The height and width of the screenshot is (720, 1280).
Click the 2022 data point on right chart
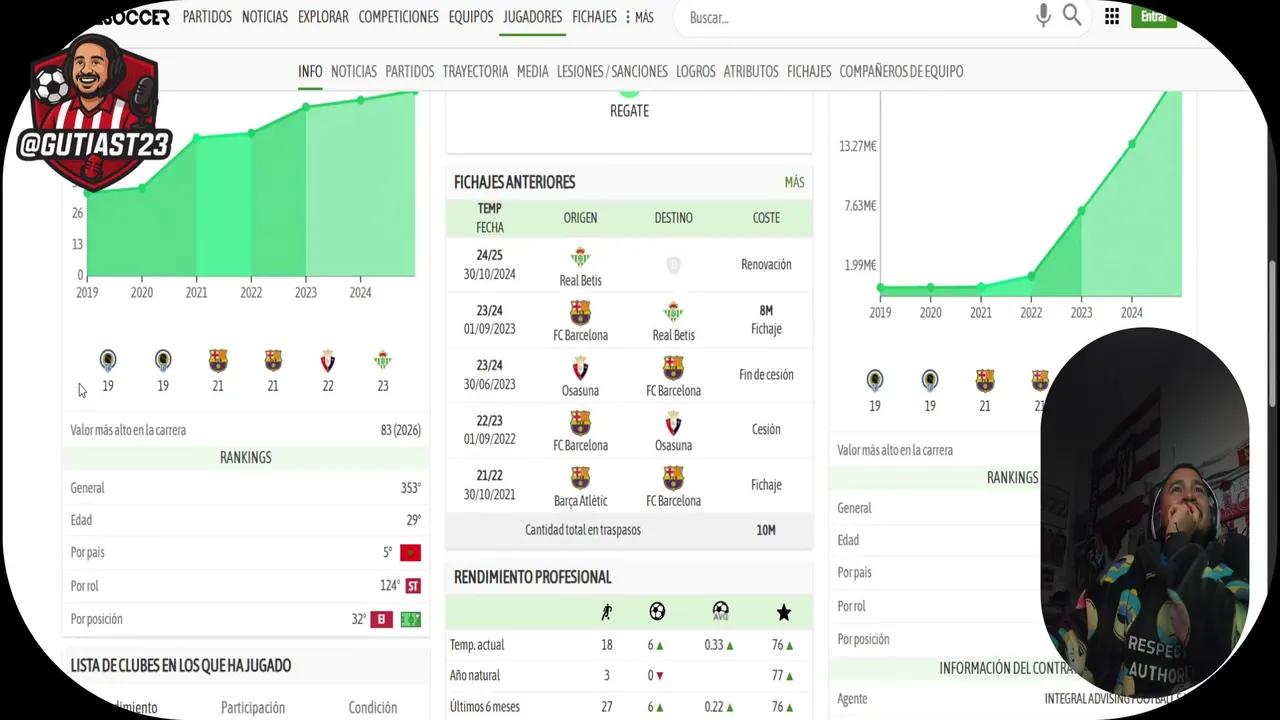coord(1031,276)
